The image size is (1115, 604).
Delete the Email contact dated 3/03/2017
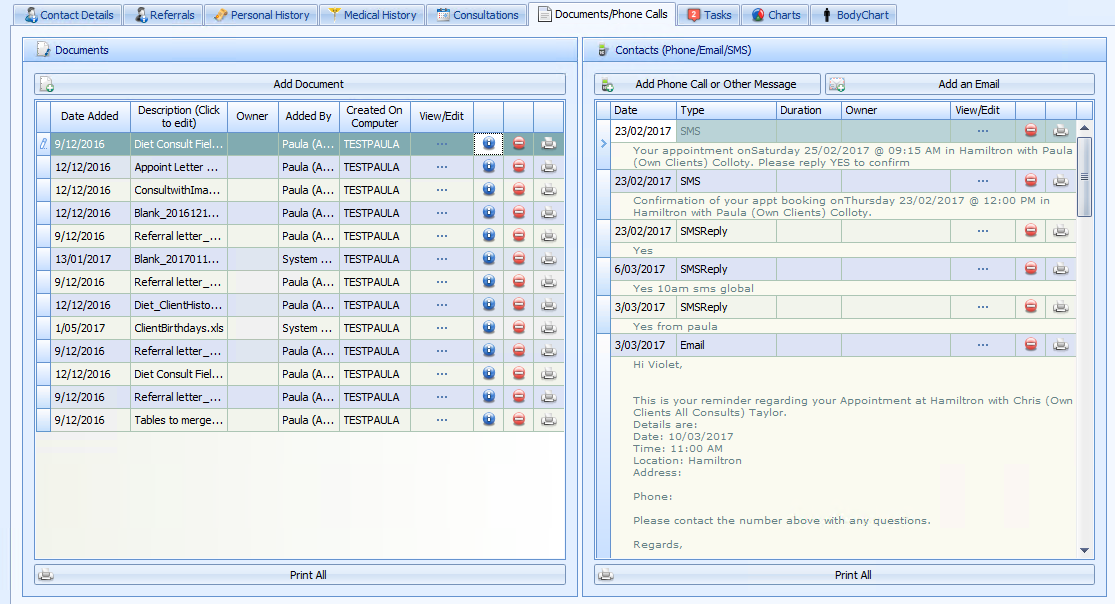click(1030, 344)
